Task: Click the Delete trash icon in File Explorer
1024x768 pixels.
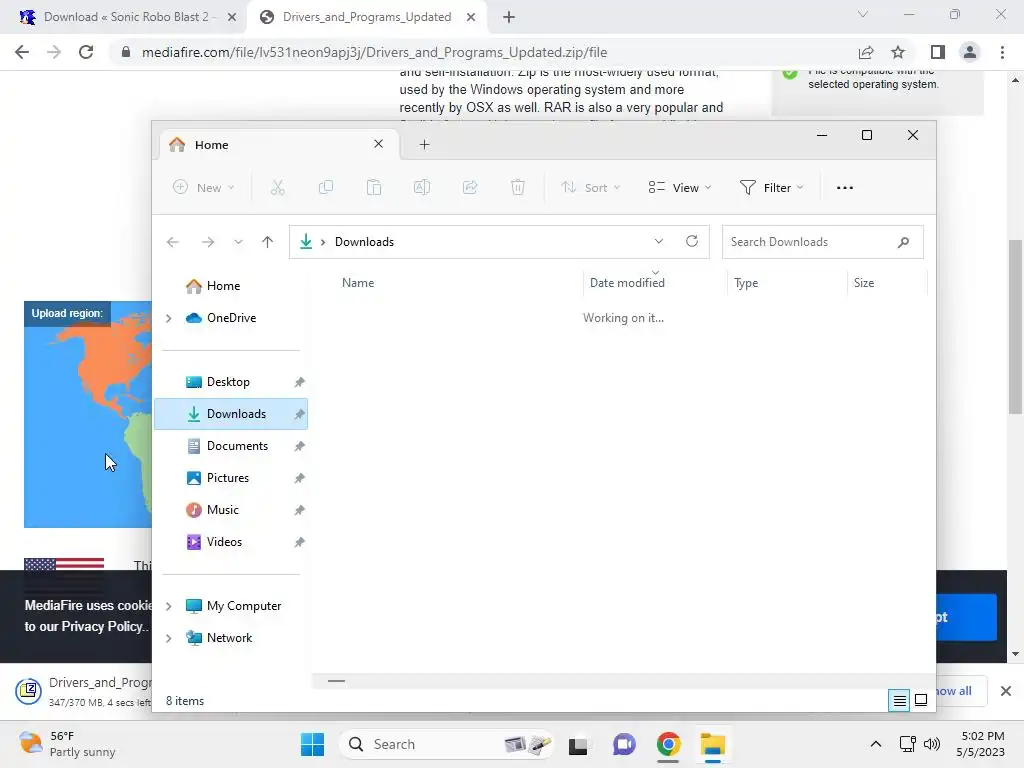Action: coord(517,188)
